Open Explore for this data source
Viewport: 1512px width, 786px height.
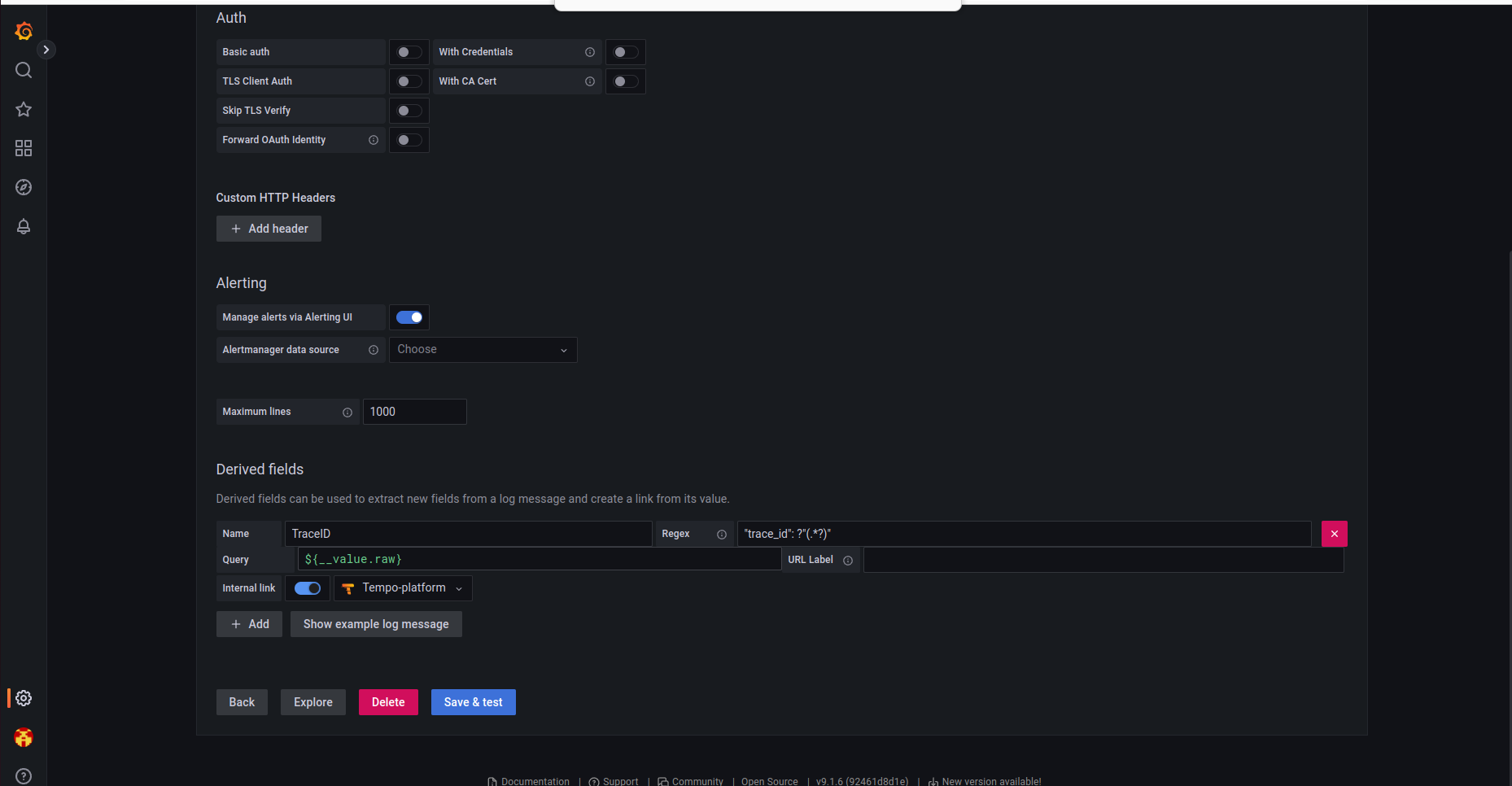(x=313, y=702)
